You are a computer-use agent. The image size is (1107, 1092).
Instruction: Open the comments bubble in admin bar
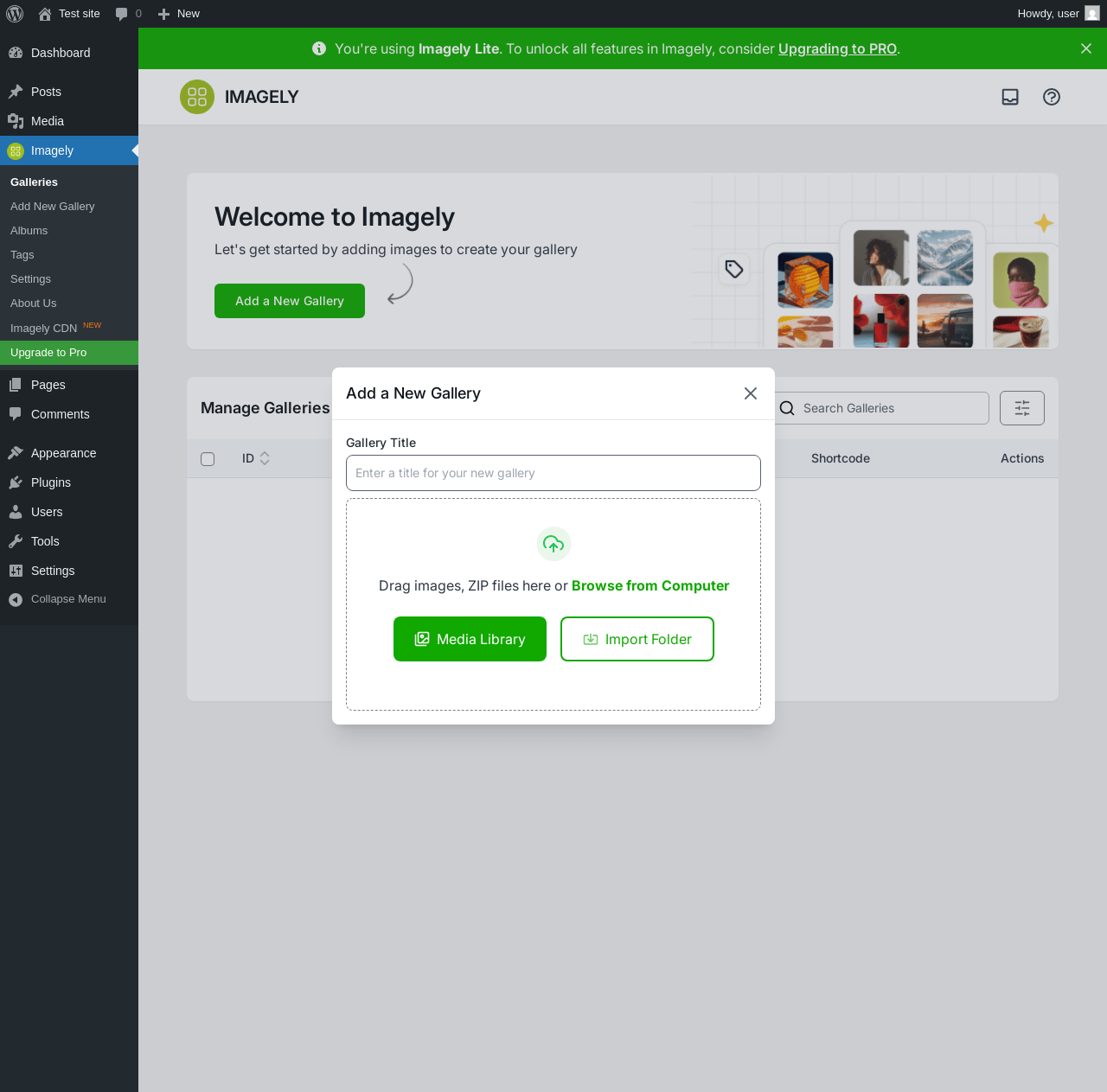(121, 14)
